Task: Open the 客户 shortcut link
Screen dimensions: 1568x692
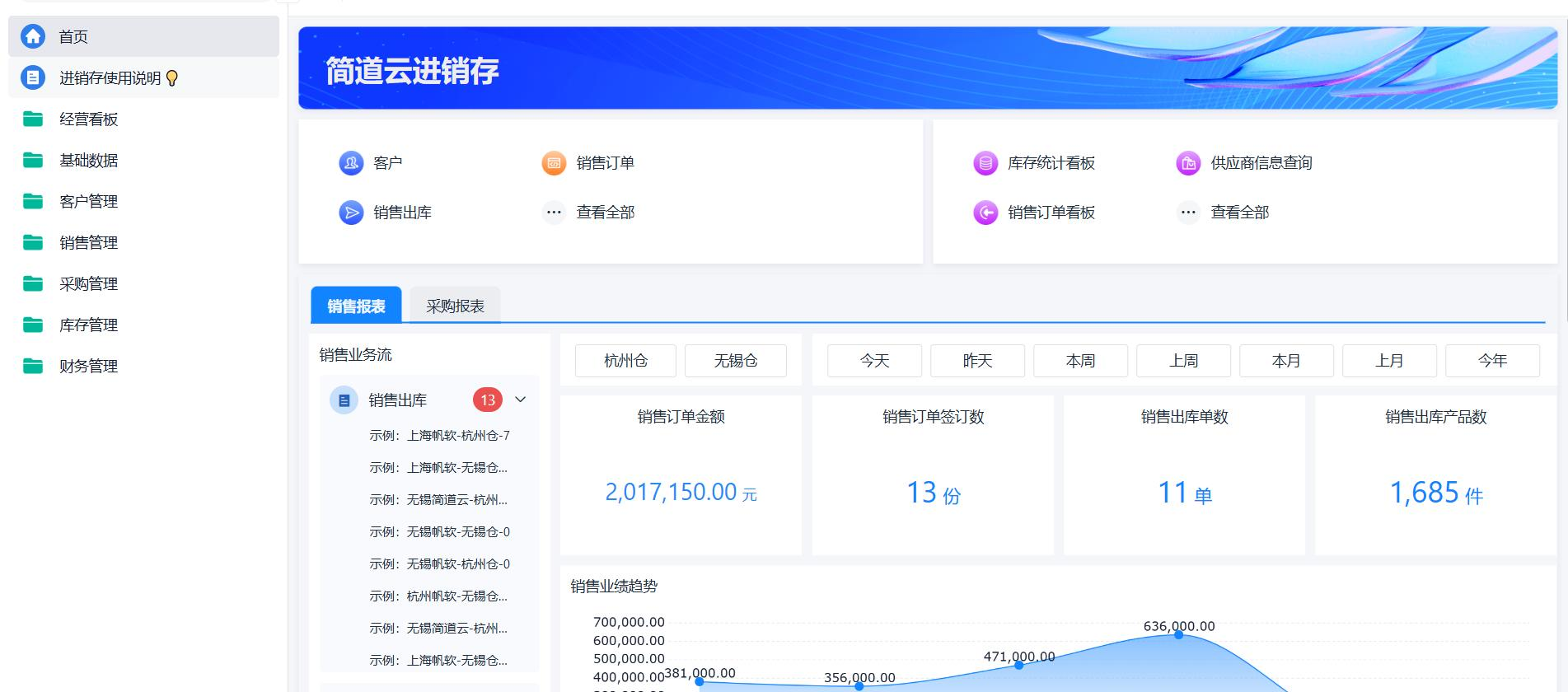Action: point(387,163)
